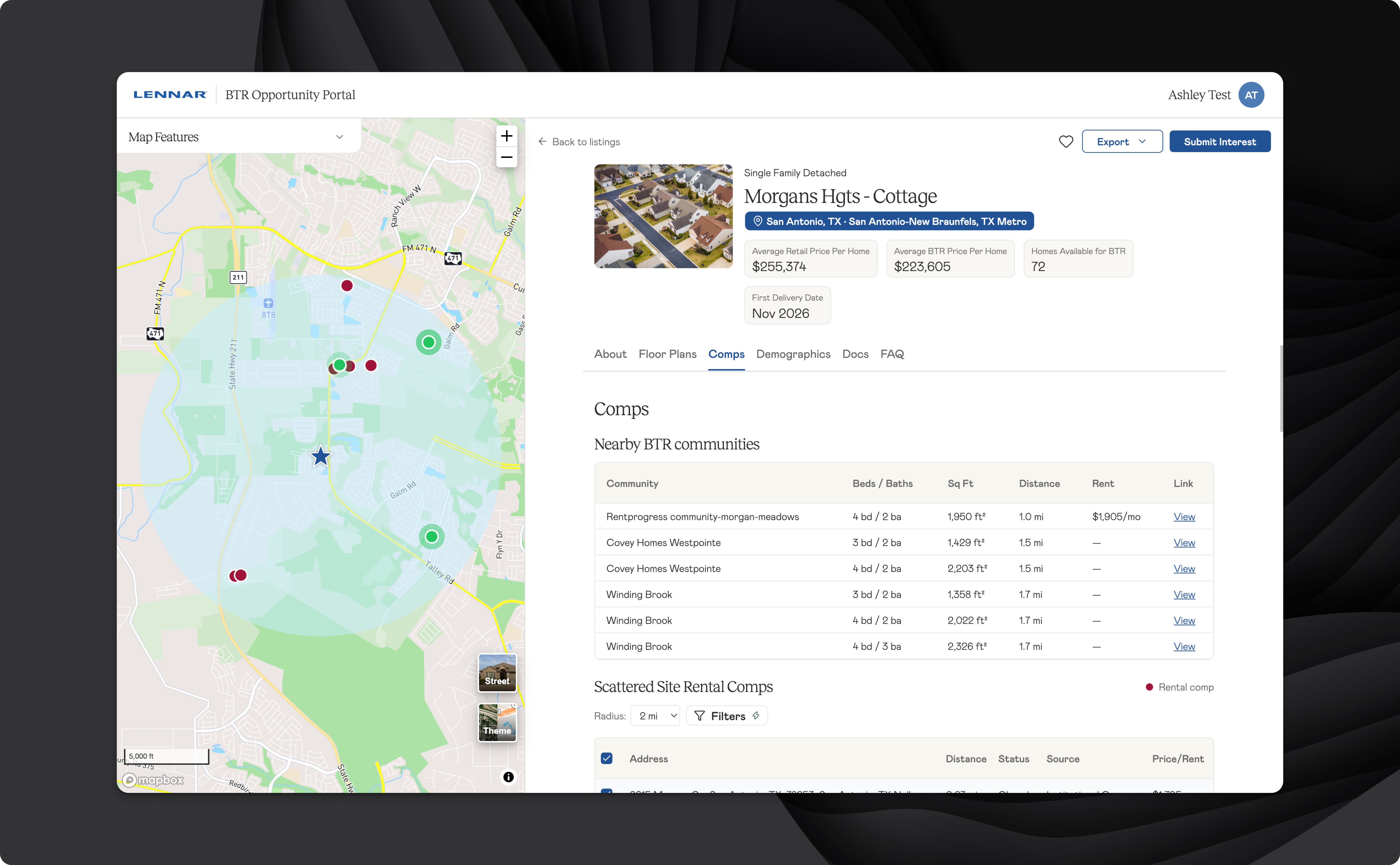The height and width of the screenshot is (865, 1400).
Task: Open the Morgans Hgts aerial photo
Action: pos(663,216)
